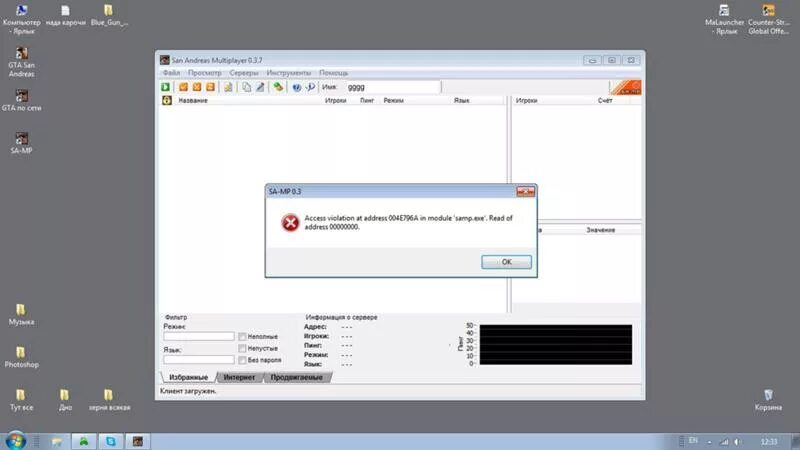This screenshot has height=450, width=800.
Task: Open the Просмотр menu
Action: (205, 73)
